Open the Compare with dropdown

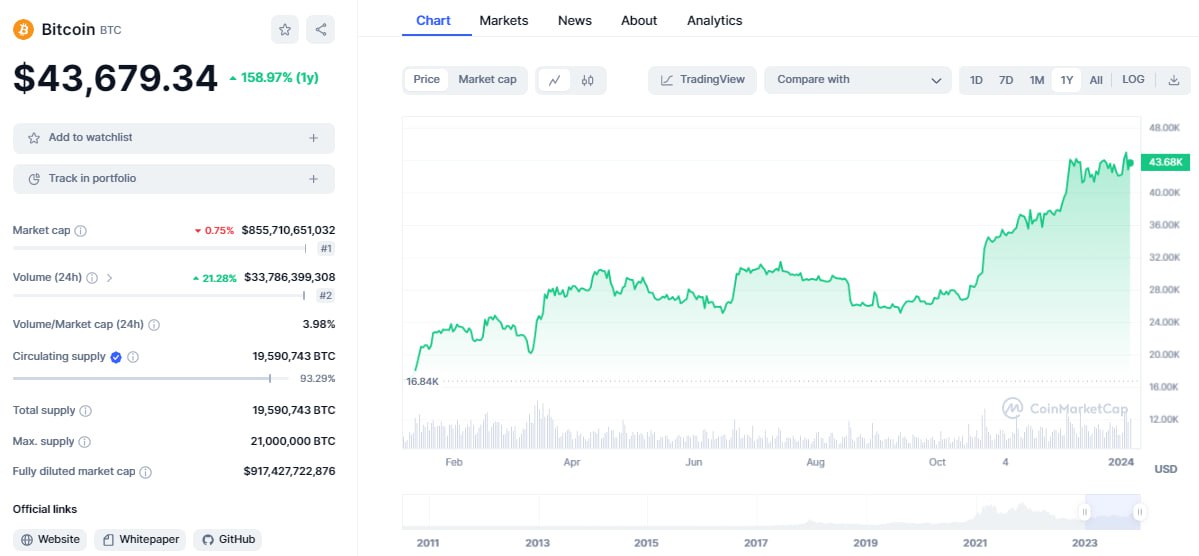tap(858, 80)
